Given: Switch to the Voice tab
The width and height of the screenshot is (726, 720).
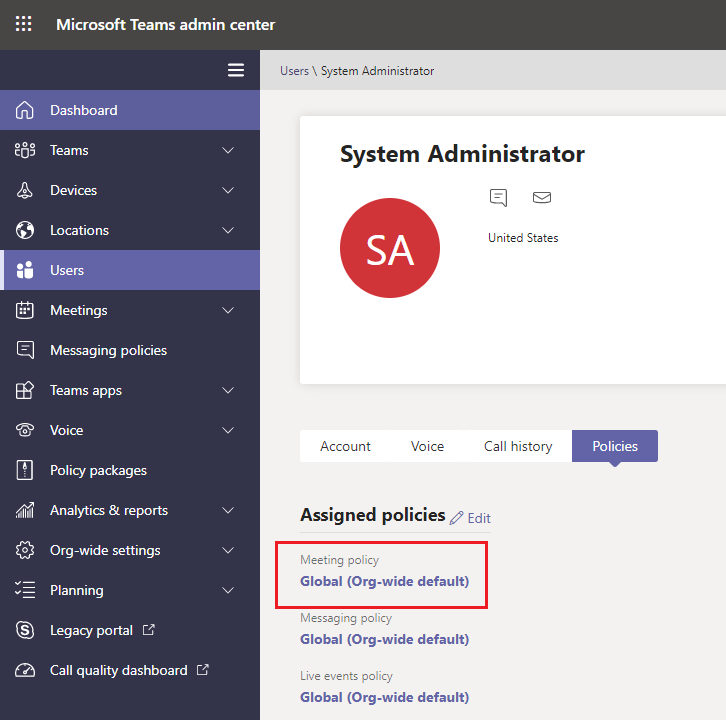Looking at the screenshot, I should tap(427, 446).
